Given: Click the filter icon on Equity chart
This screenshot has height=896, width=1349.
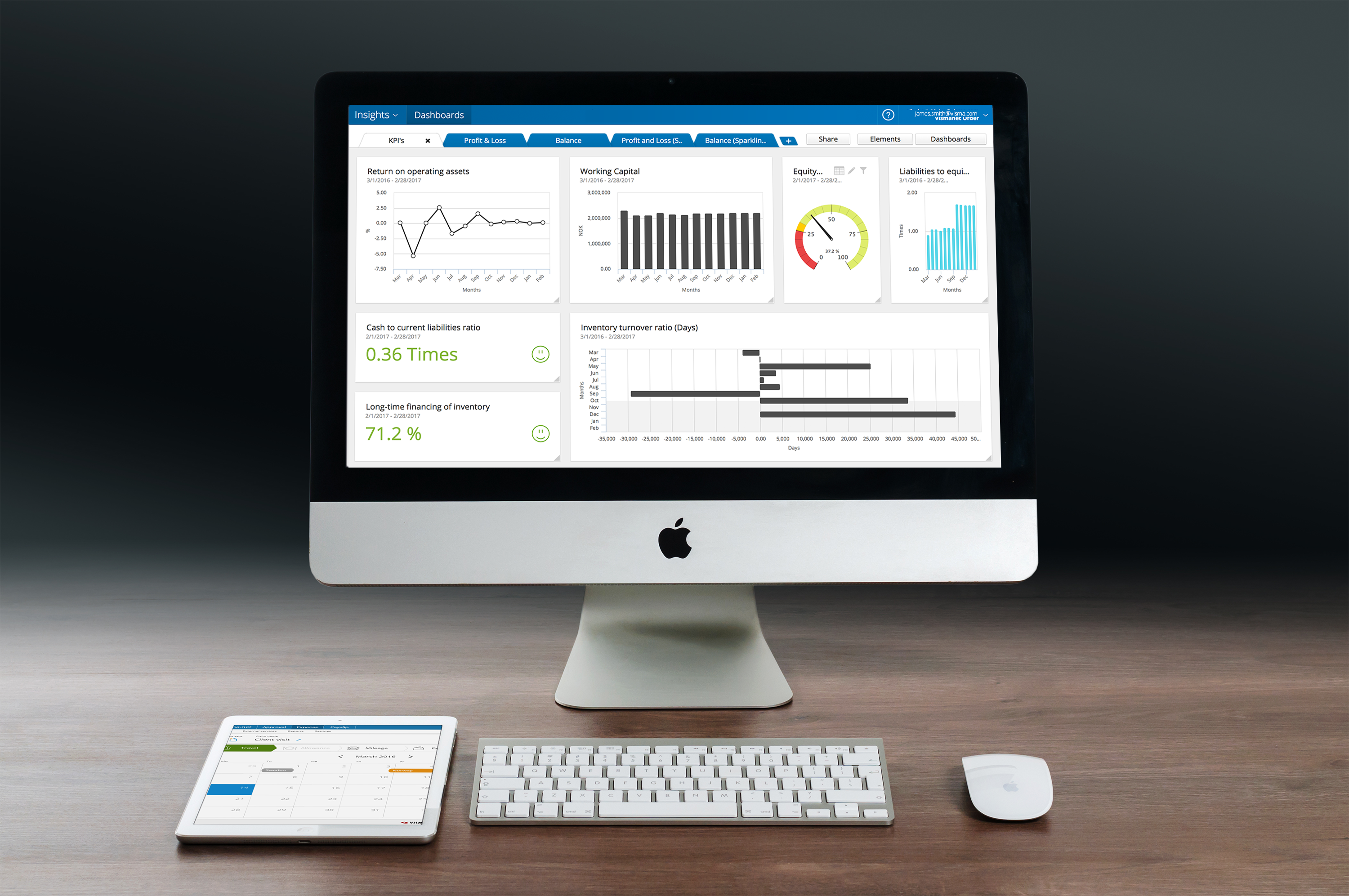Looking at the screenshot, I should click(x=861, y=169).
